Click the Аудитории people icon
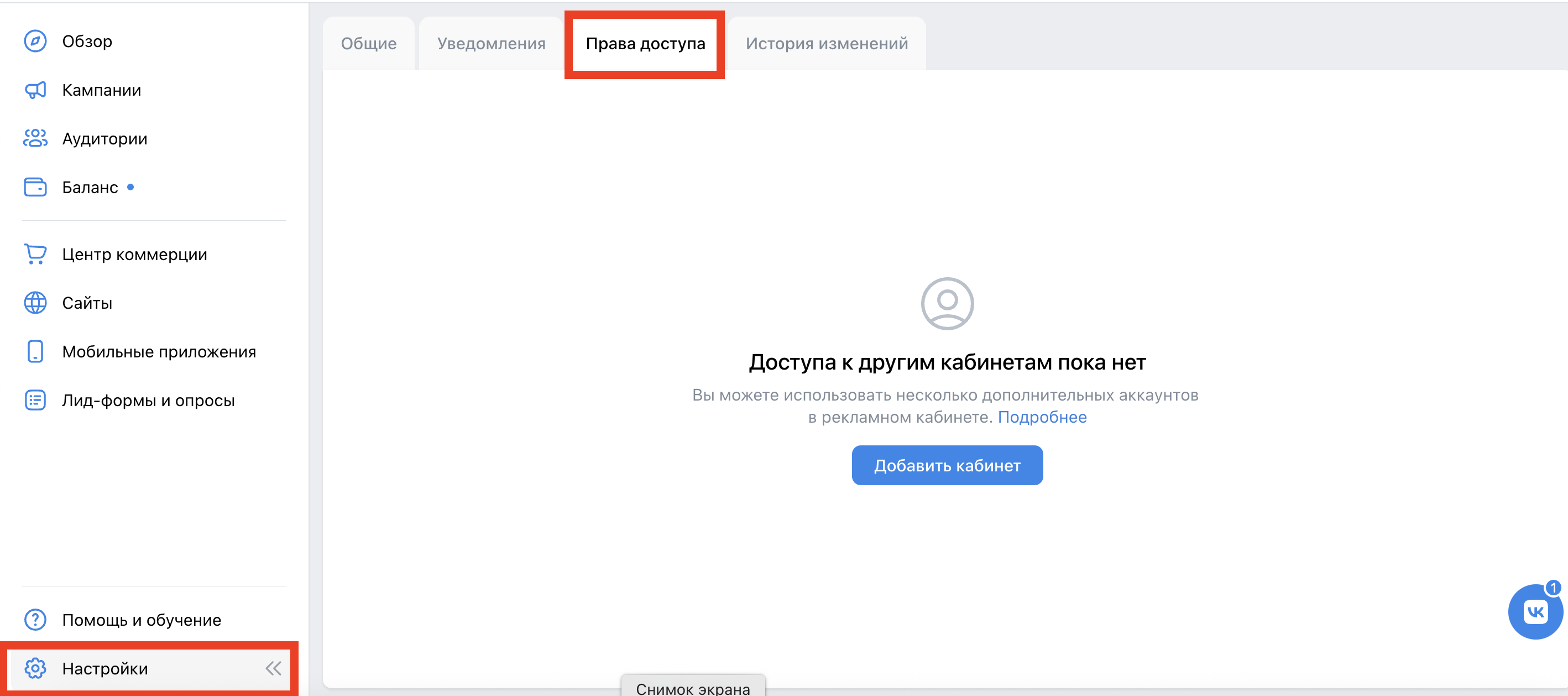 click(x=35, y=138)
